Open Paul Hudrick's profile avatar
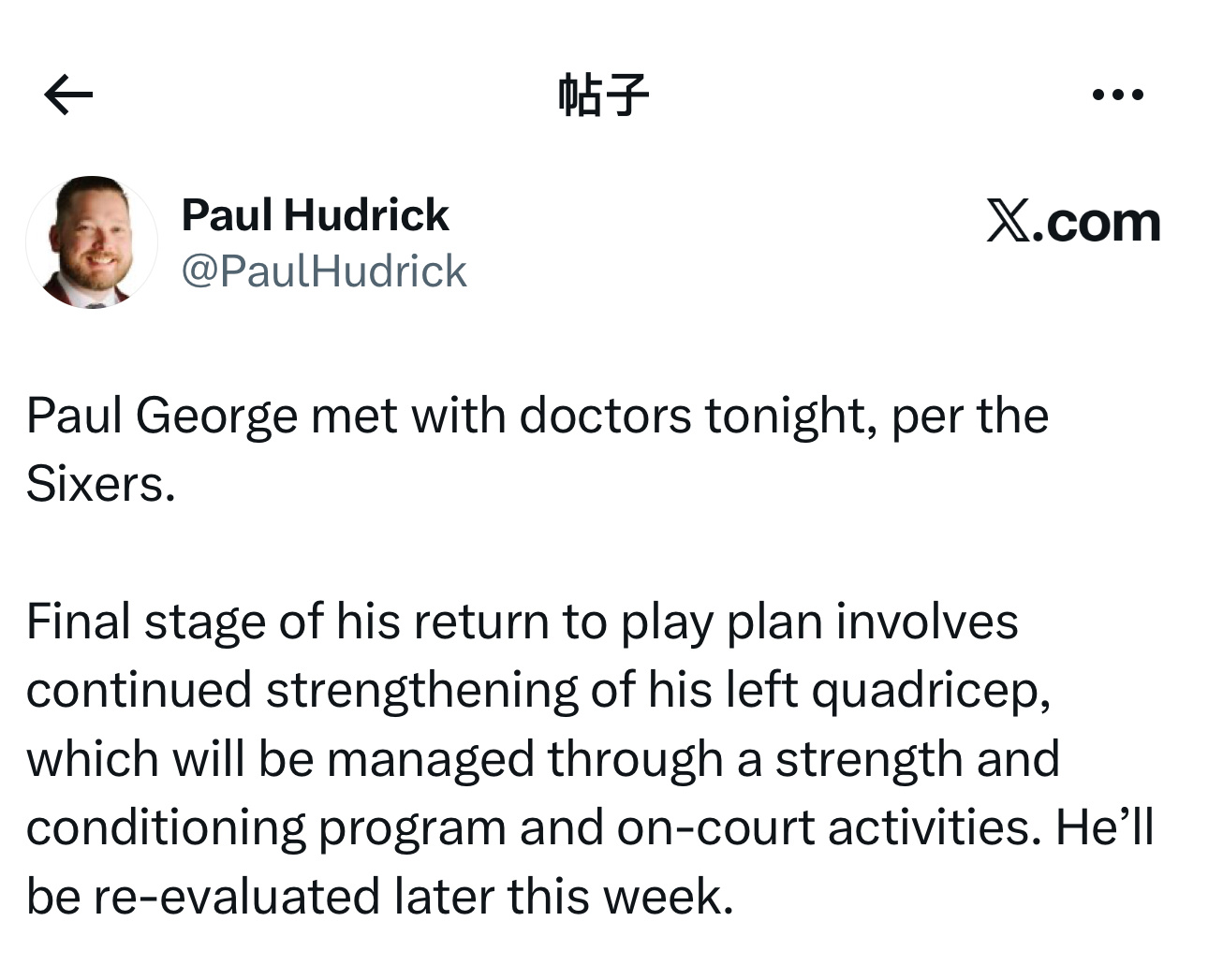1208x980 pixels. [x=92, y=242]
